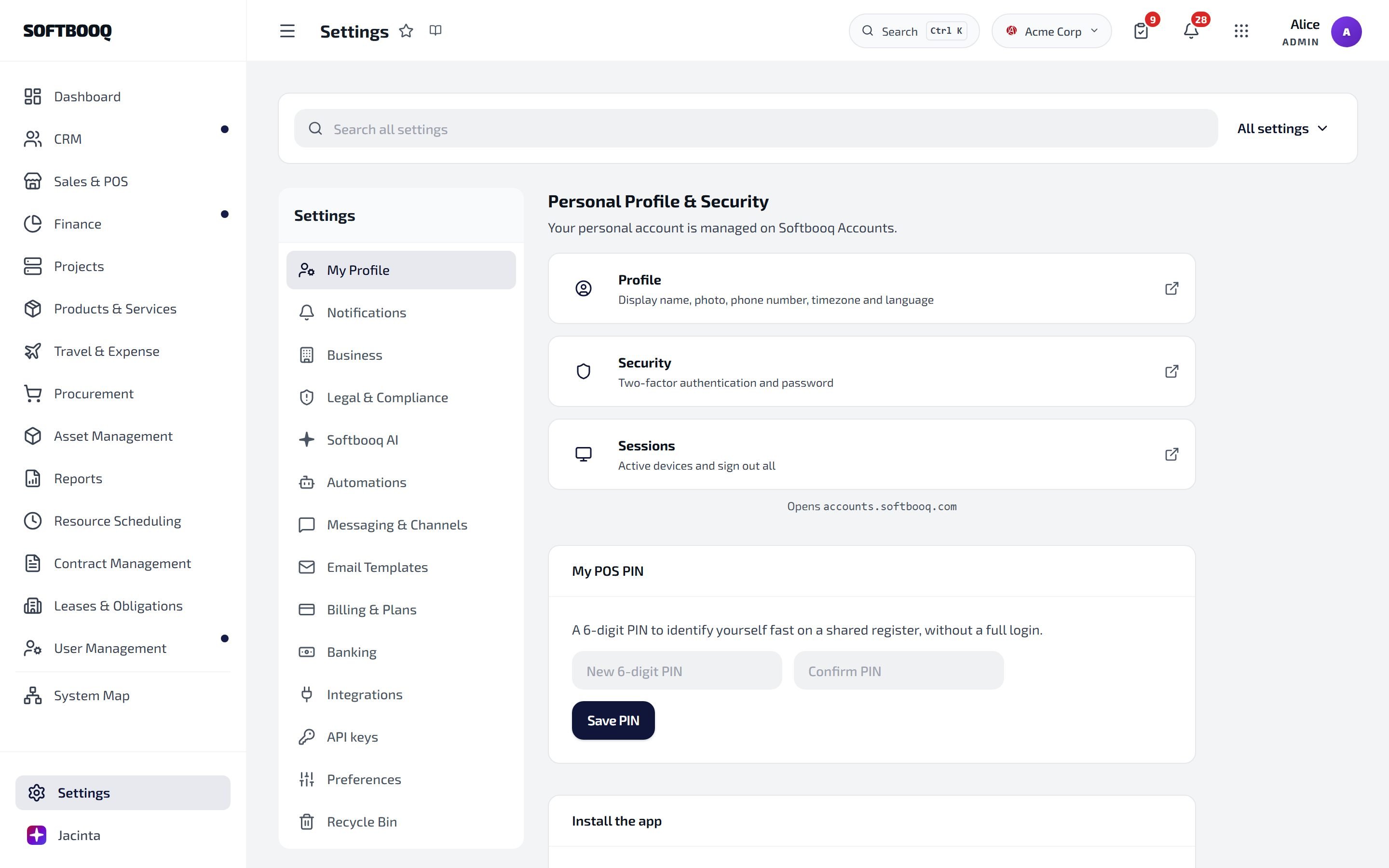Open the notifications bell with badge 28
This screenshot has height=868, width=1389.
click(x=1191, y=31)
